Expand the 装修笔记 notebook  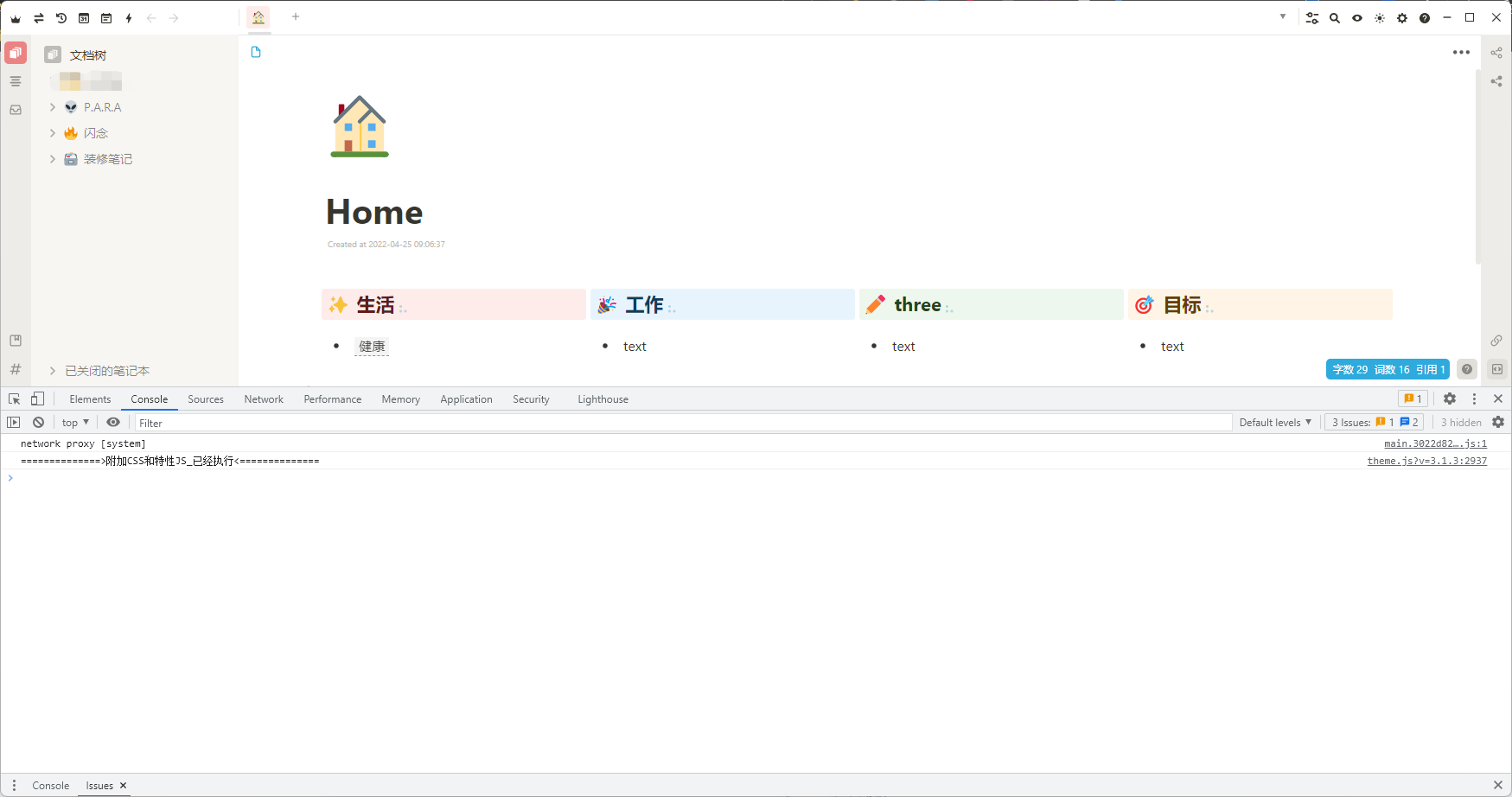[53, 159]
